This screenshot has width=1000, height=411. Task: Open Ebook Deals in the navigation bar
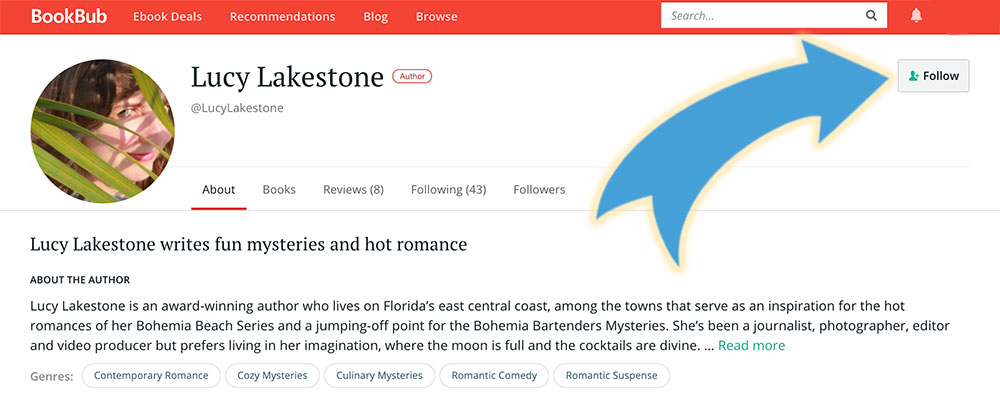168,17
